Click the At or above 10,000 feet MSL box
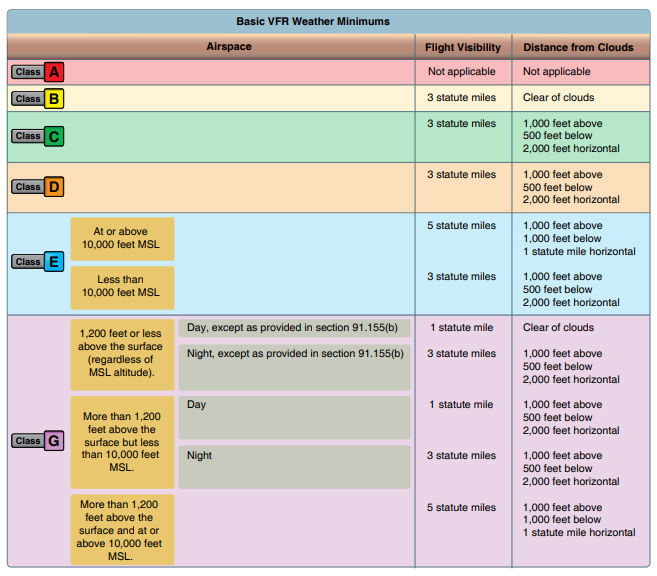 [122, 239]
